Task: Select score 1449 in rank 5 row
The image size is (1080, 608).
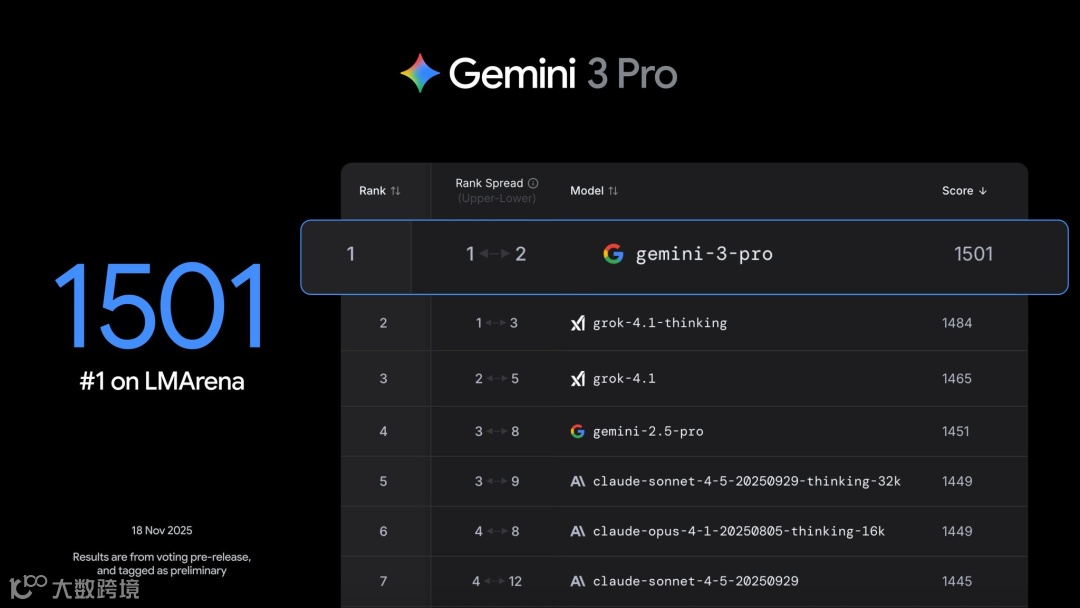Action: (x=957, y=481)
